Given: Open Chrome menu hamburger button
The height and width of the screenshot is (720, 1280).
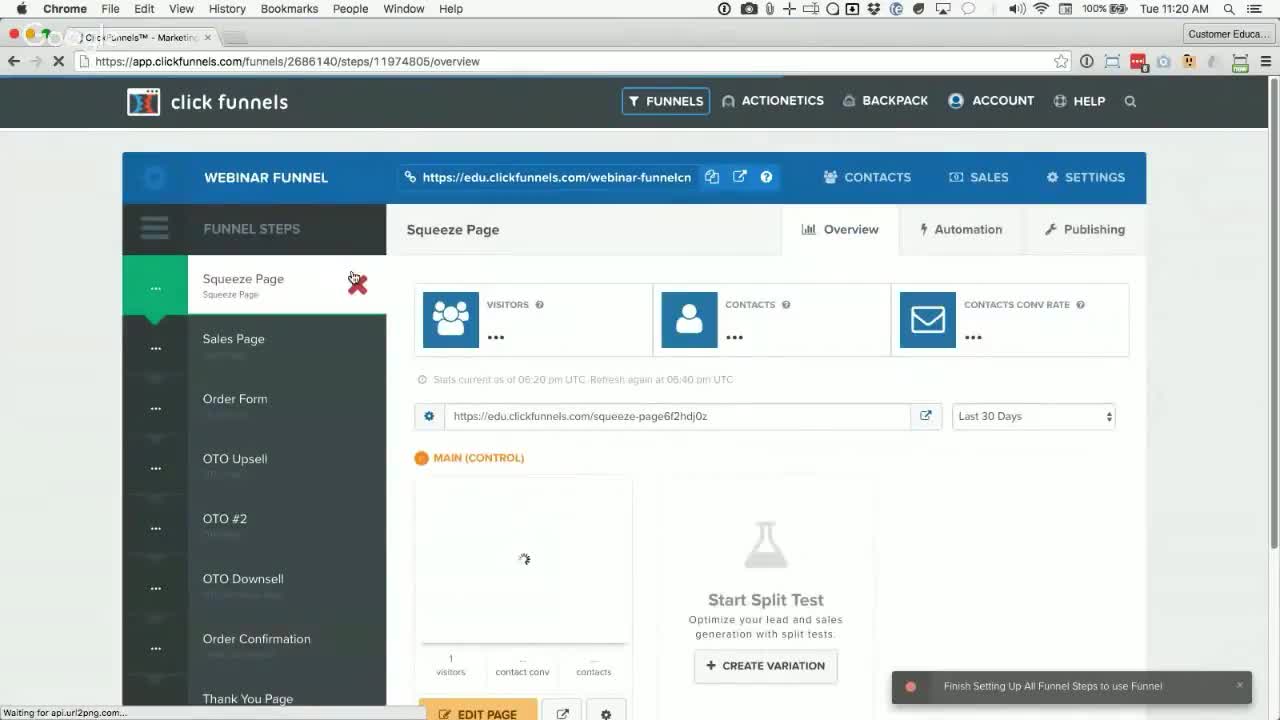Looking at the screenshot, I should pos(1265,61).
